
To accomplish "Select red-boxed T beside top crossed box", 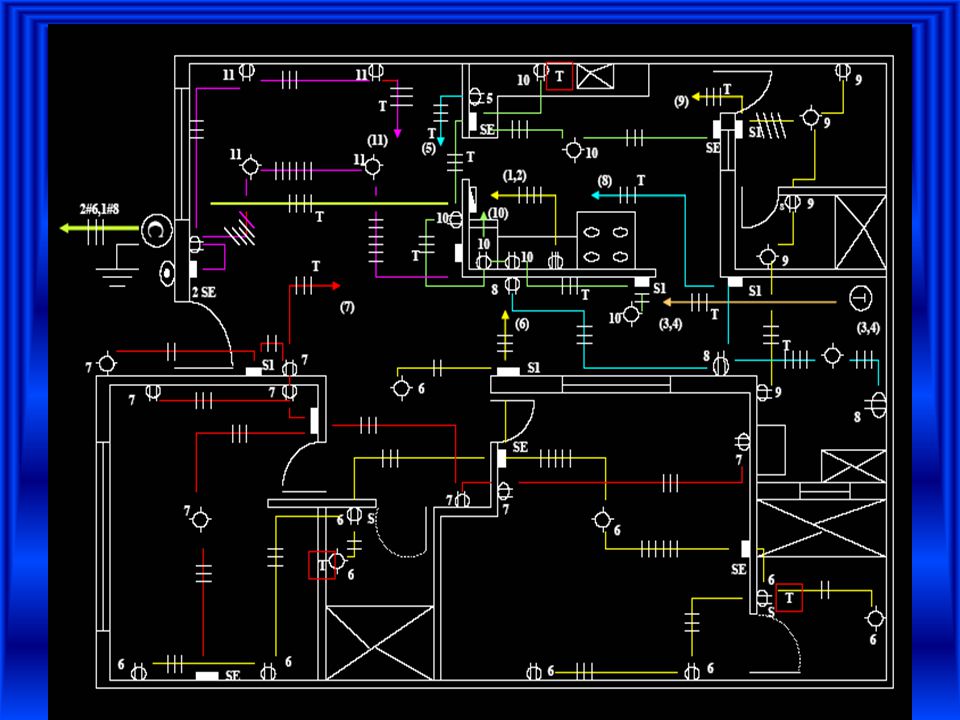I will coord(559,77).
